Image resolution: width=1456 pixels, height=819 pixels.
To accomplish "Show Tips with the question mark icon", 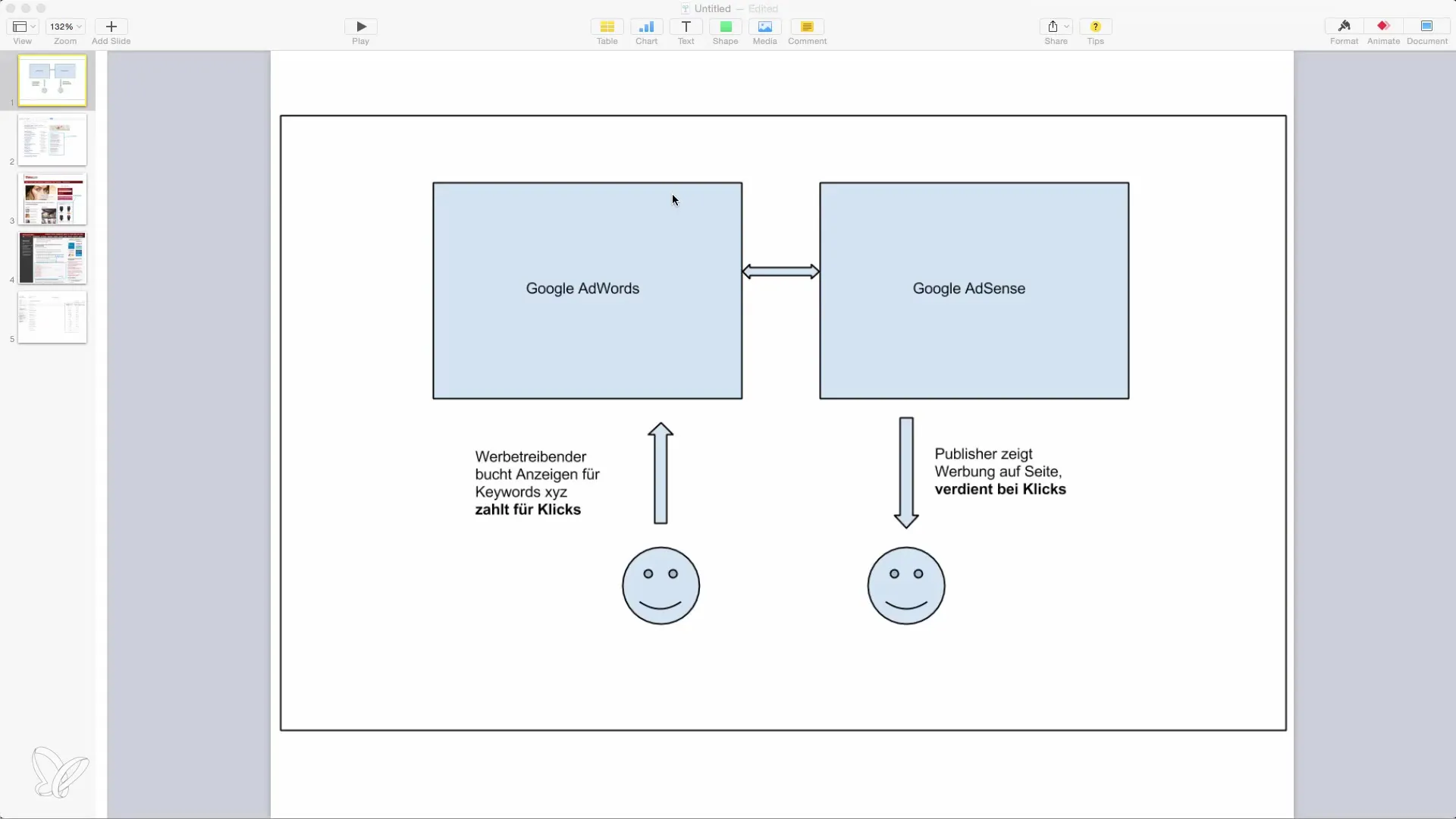I will [x=1095, y=27].
